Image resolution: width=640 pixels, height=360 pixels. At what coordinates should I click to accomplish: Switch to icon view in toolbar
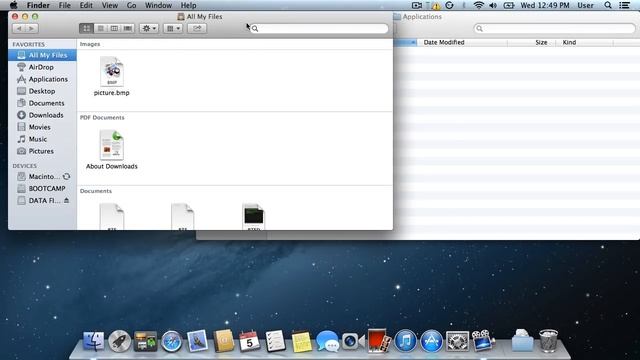pos(86,28)
